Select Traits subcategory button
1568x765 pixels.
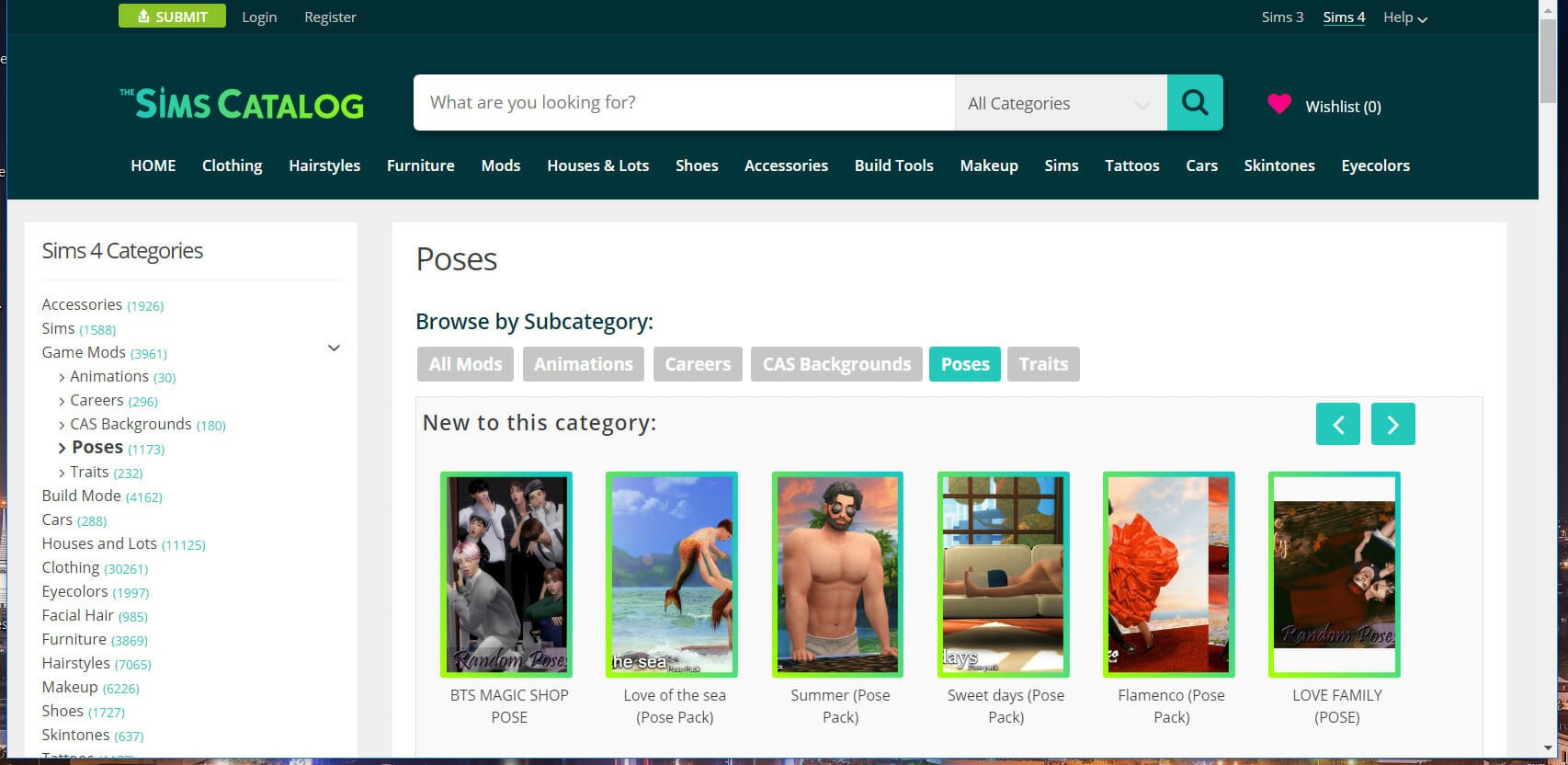[1043, 364]
